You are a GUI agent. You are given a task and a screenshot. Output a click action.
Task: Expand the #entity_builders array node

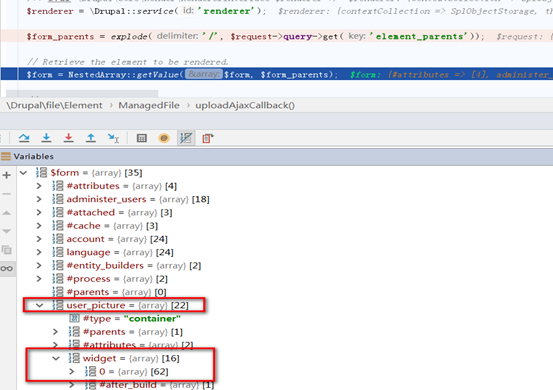coord(39,266)
